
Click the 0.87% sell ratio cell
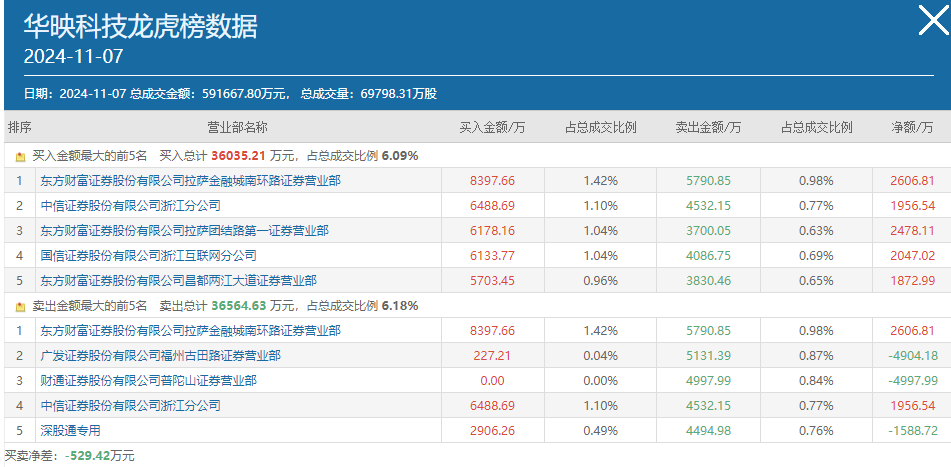816,355
